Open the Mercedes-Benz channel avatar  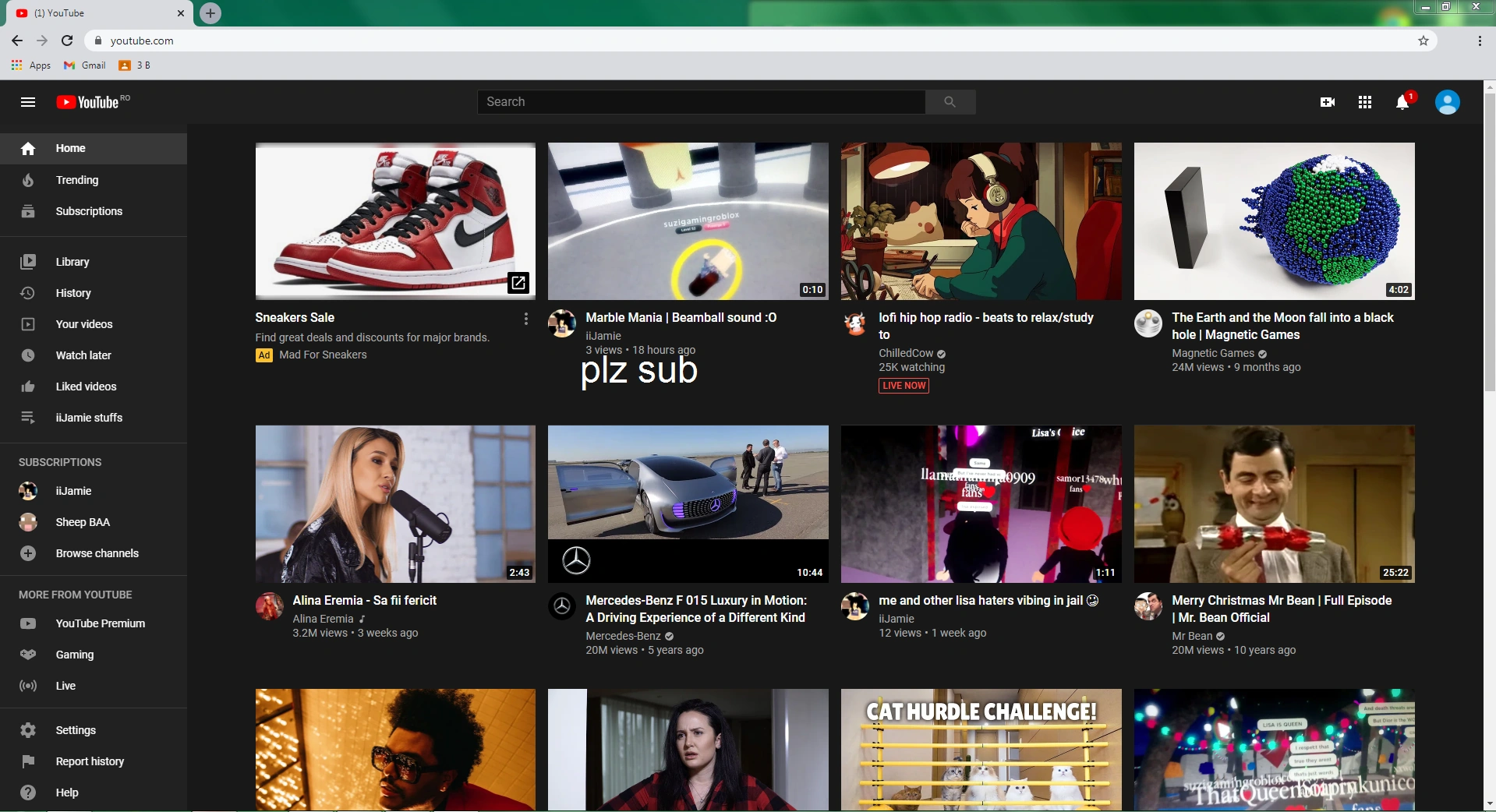pyautogui.click(x=562, y=606)
